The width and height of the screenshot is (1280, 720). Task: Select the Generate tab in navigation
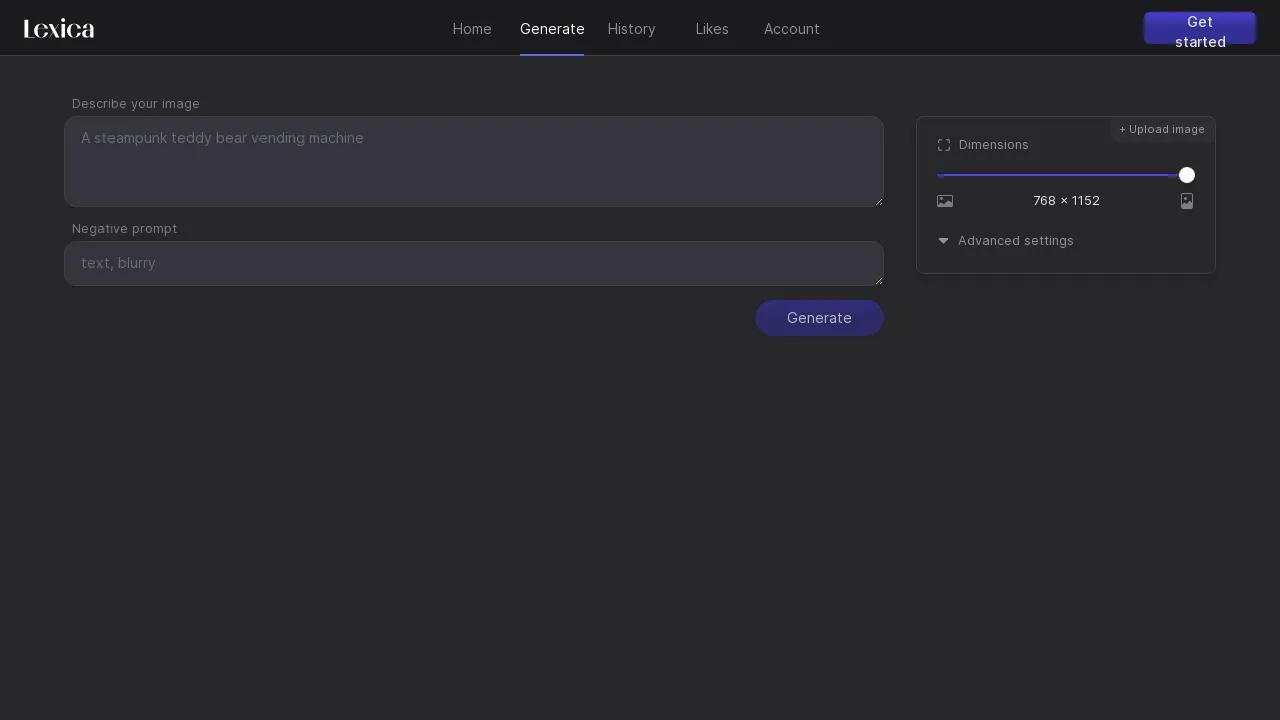click(x=552, y=29)
